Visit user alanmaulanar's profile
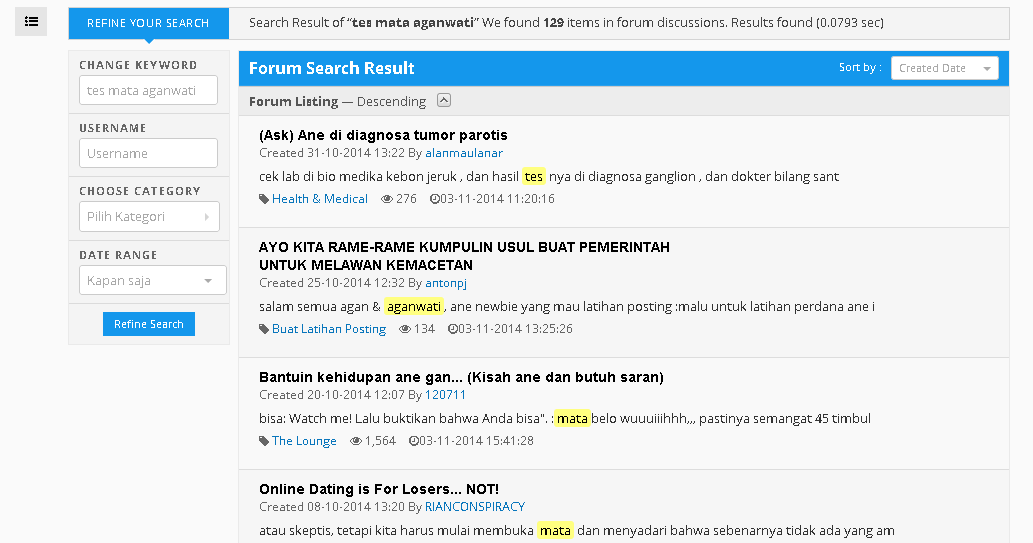Image resolution: width=1033 pixels, height=543 pixels. pyautogui.click(x=464, y=153)
